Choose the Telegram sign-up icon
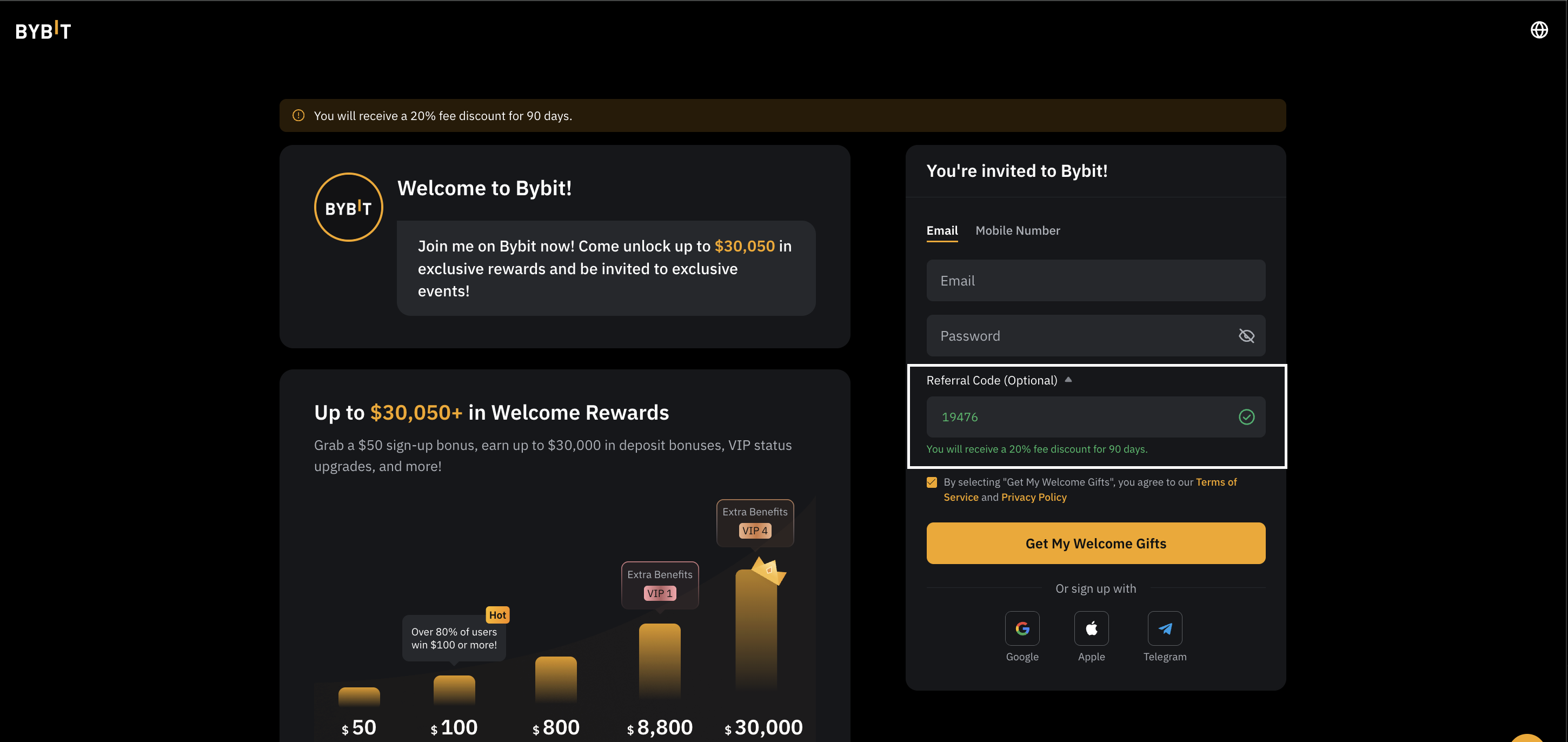 [x=1165, y=628]
